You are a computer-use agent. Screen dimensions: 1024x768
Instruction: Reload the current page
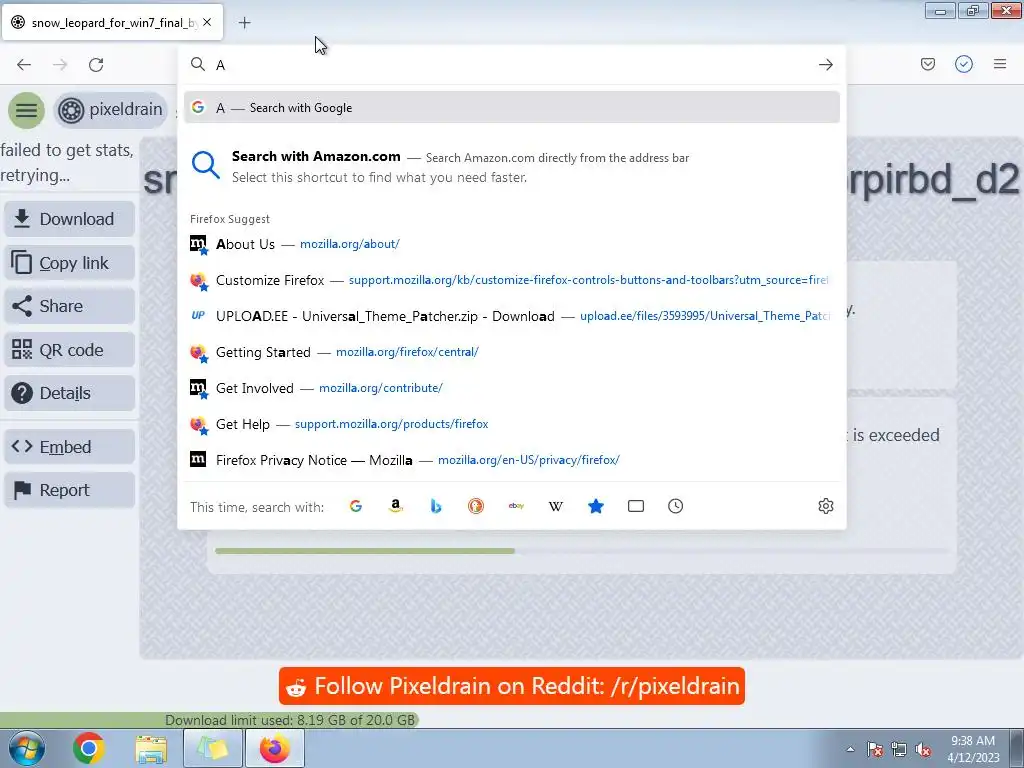(96, 65)
